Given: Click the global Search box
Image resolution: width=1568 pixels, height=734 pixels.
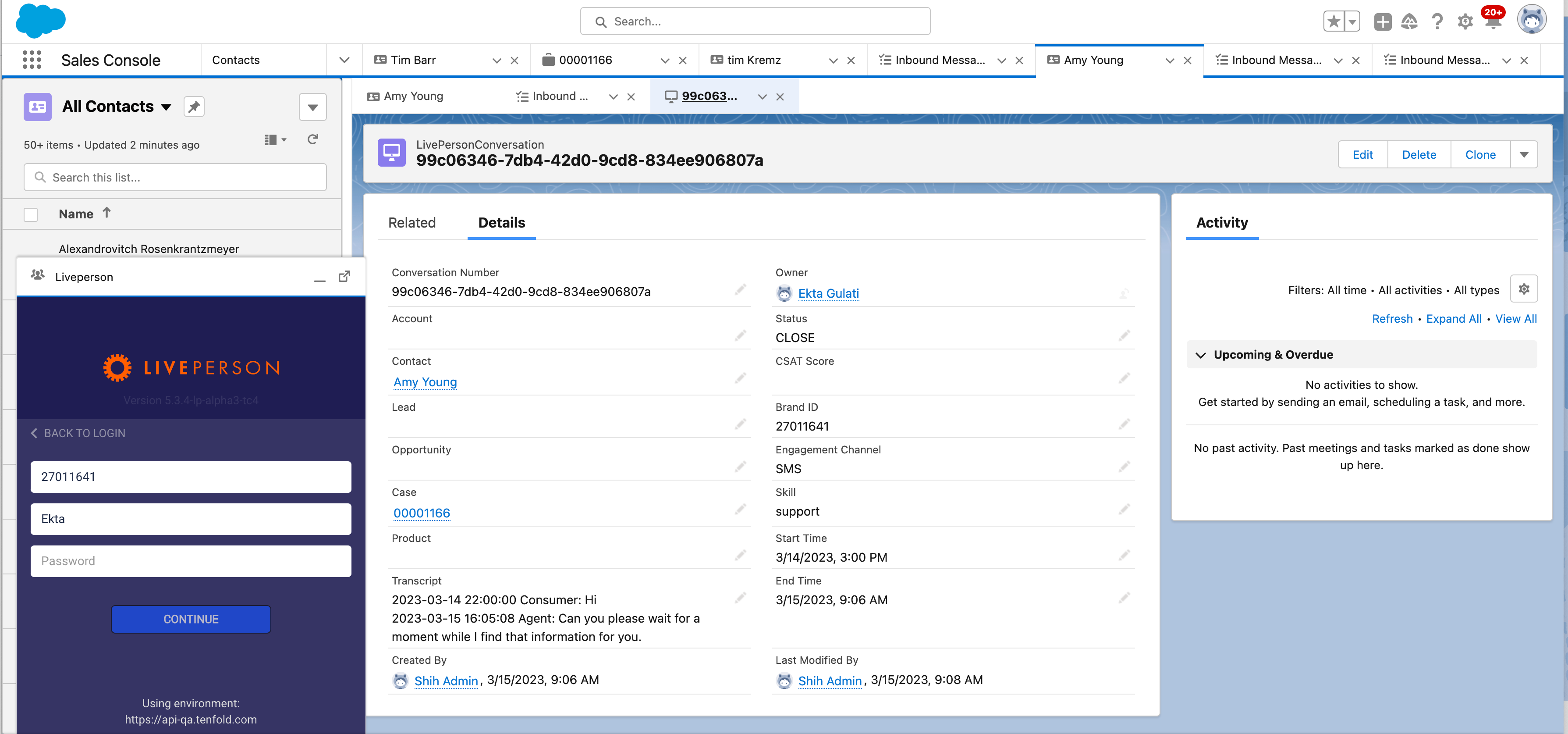Looking at the screenshot, I should 755,21.
